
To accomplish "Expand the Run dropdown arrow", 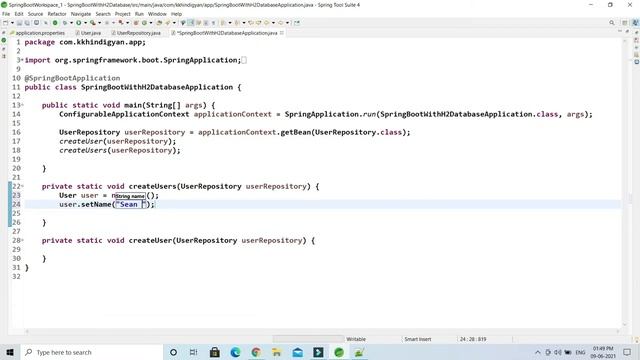I will pyautogui.click(x=85, y=23).
